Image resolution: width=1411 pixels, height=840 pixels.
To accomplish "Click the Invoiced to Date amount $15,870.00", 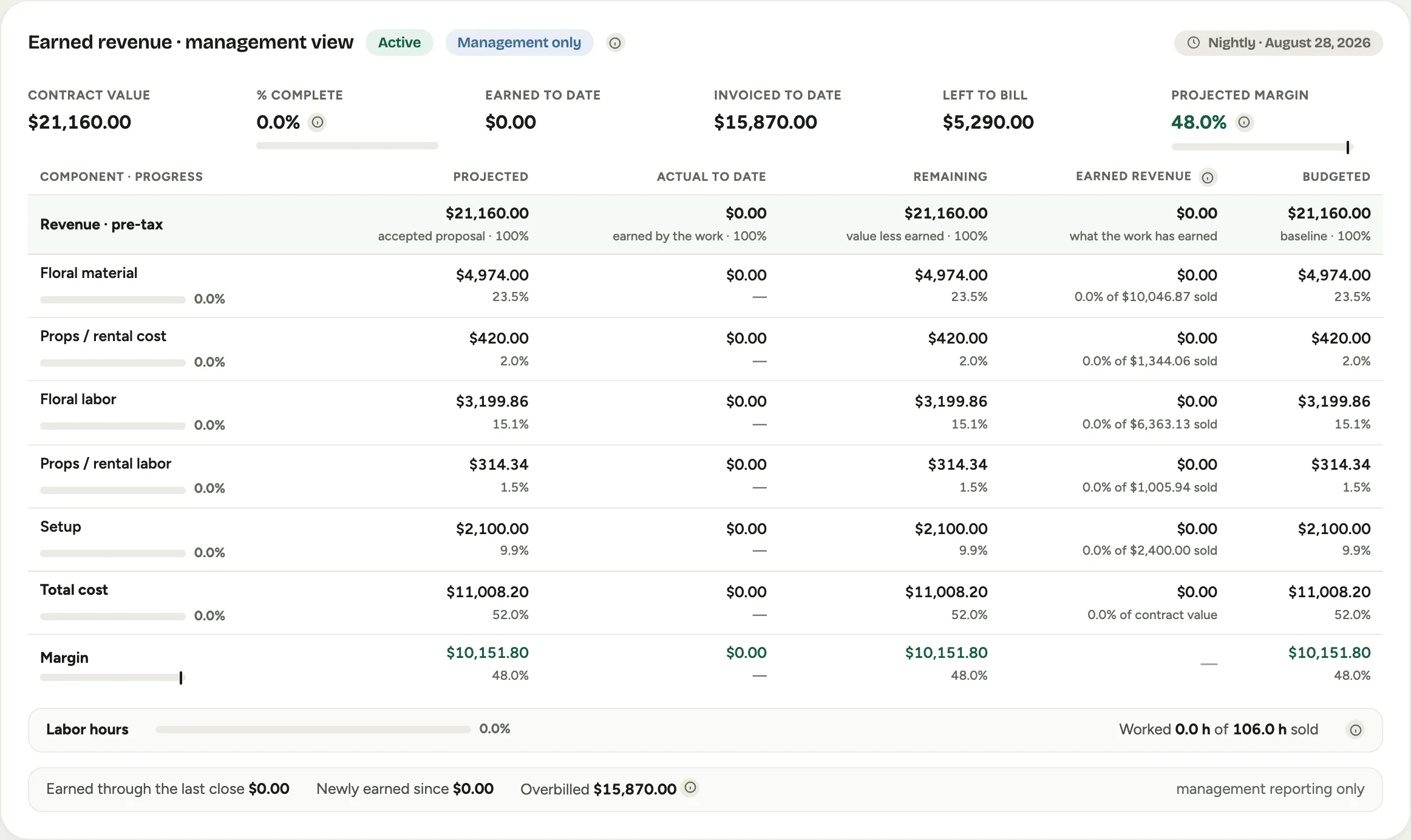I will 766,122.
